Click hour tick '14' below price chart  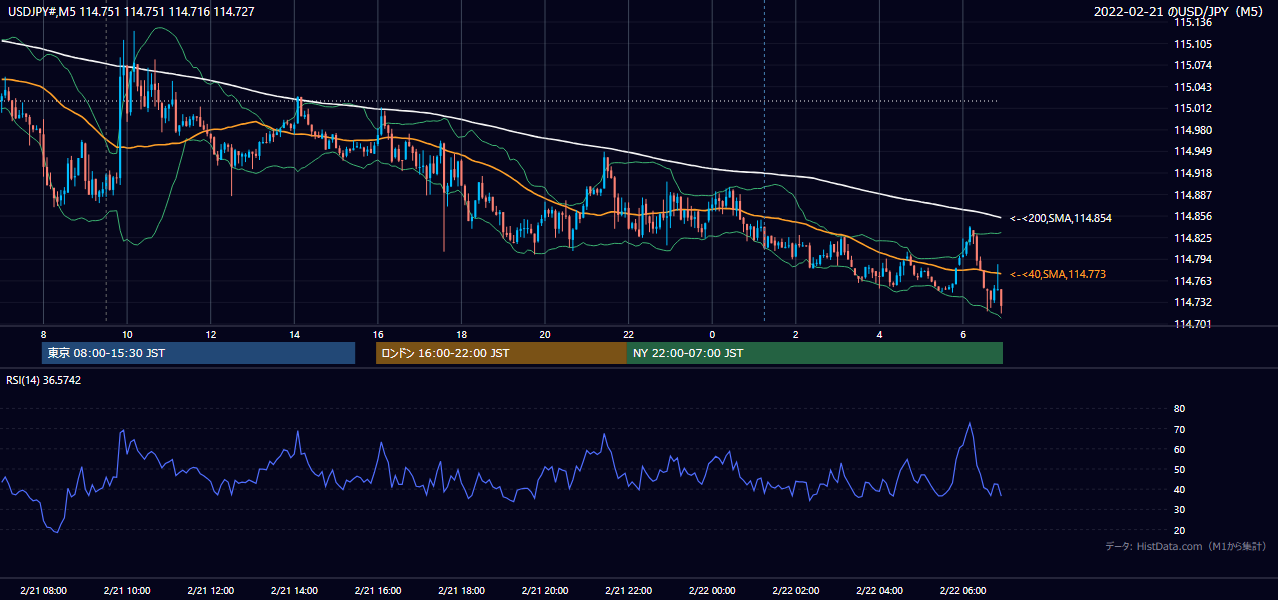tap(294, 333)
